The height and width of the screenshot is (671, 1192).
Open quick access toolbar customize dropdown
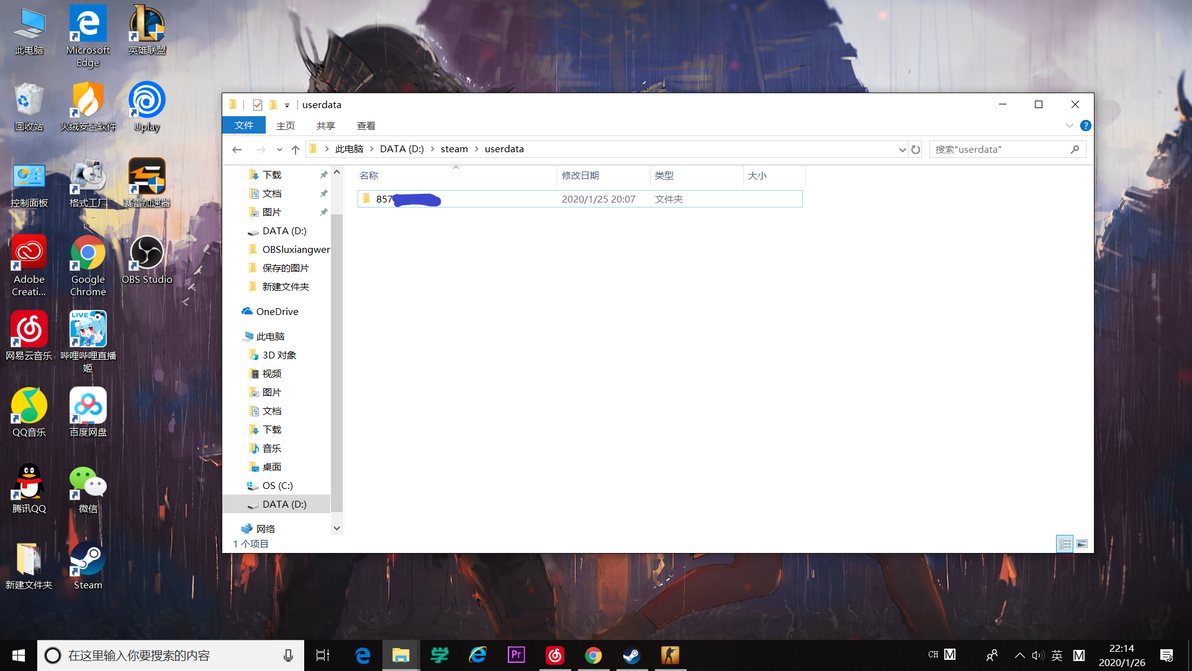coord(287,105)
